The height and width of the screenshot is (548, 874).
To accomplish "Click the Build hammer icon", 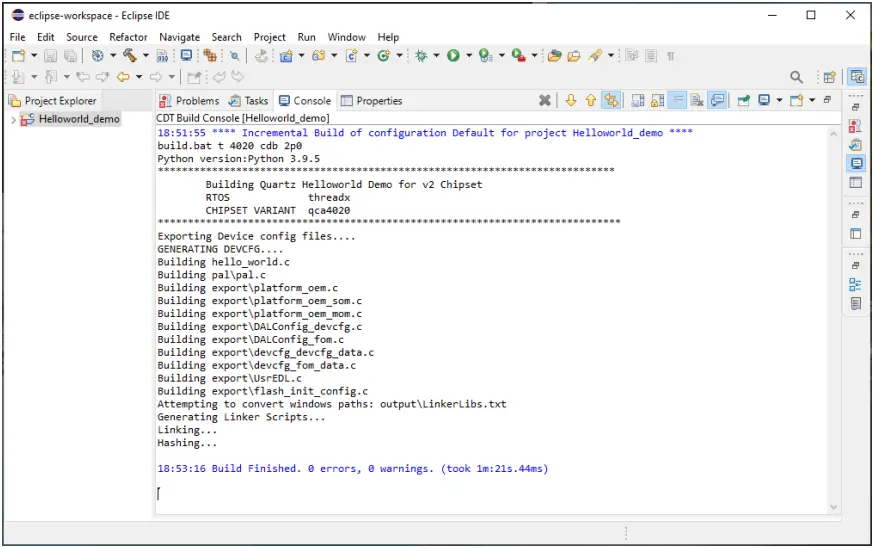I will (x=129, y=56).
